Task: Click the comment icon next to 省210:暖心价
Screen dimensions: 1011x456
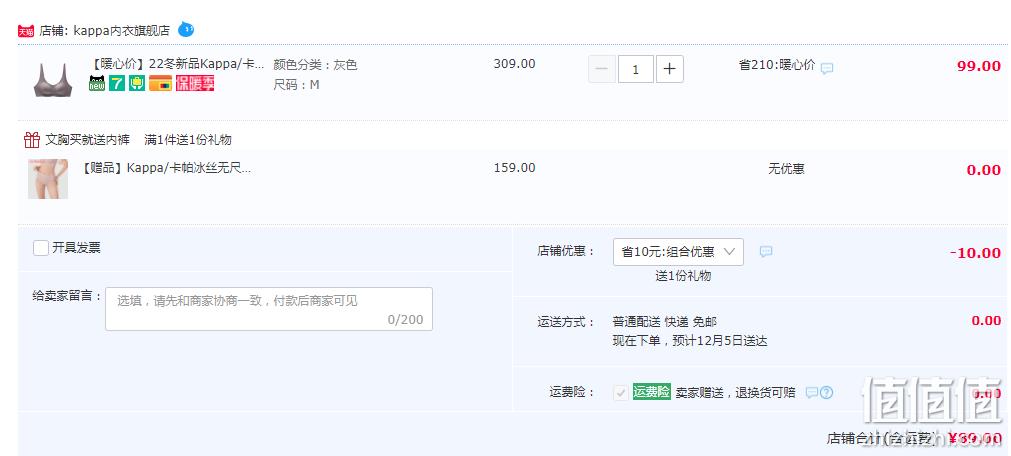Action: (827, 68)
